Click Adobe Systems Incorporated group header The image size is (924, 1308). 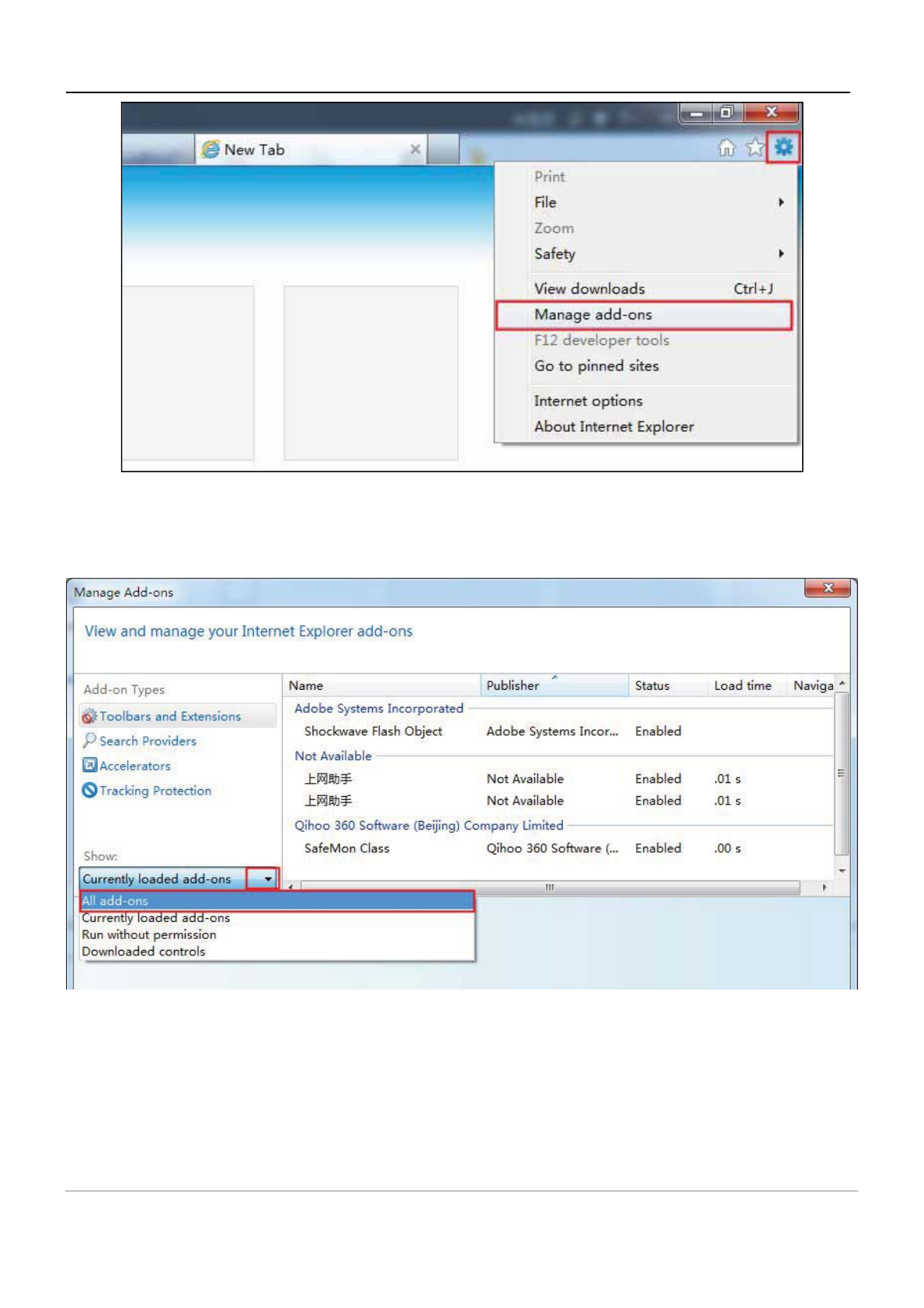(379, 708)
